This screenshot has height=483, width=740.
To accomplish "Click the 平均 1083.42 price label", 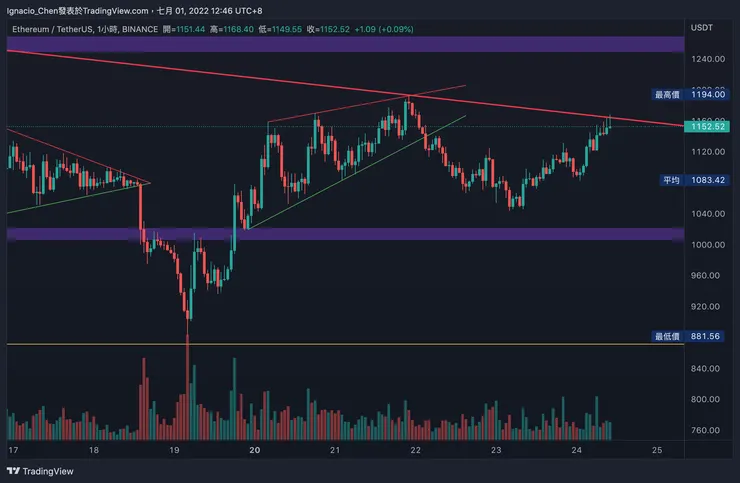I will coord(694,180).
